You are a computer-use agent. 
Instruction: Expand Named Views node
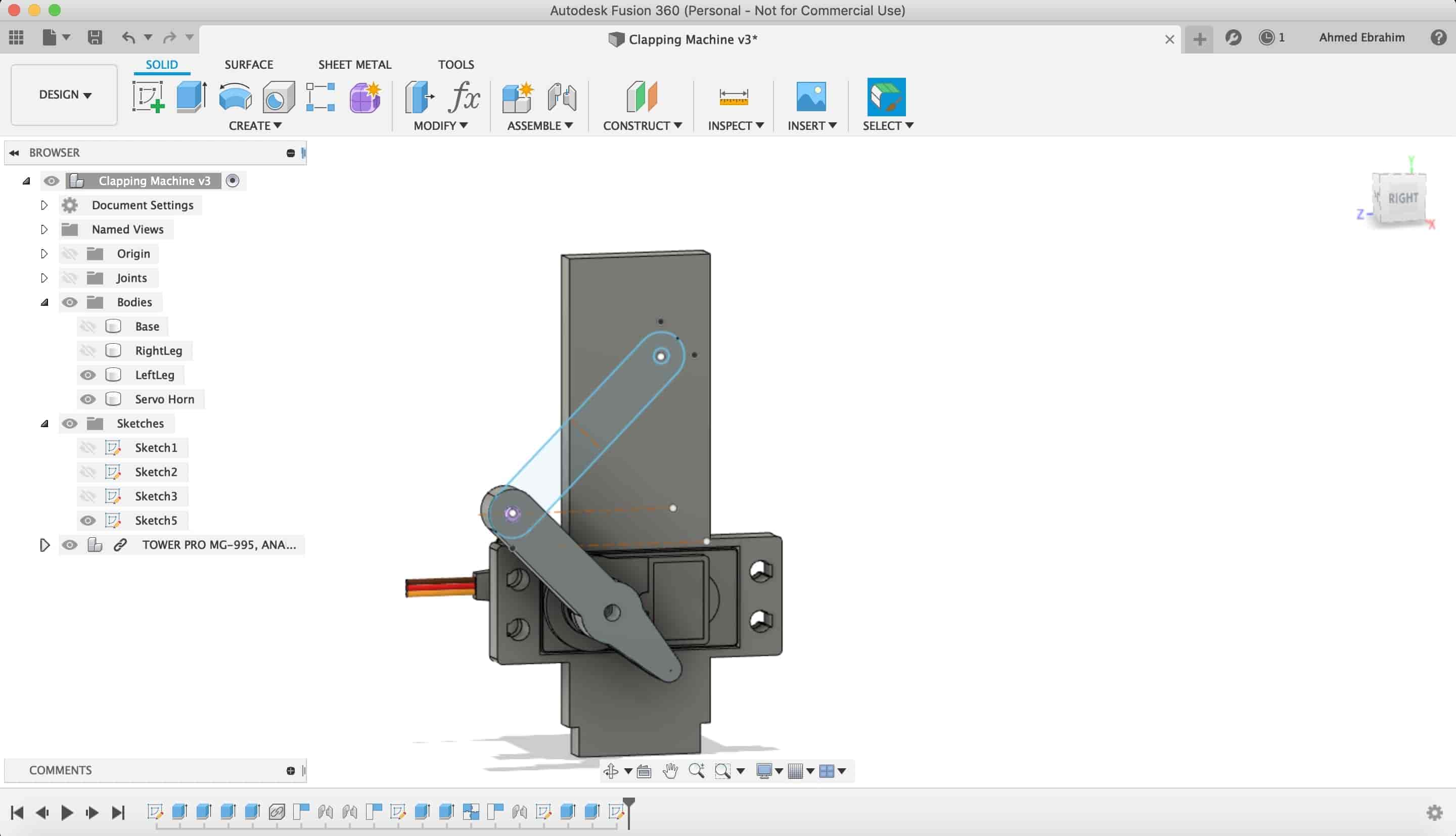click(43, 229)
